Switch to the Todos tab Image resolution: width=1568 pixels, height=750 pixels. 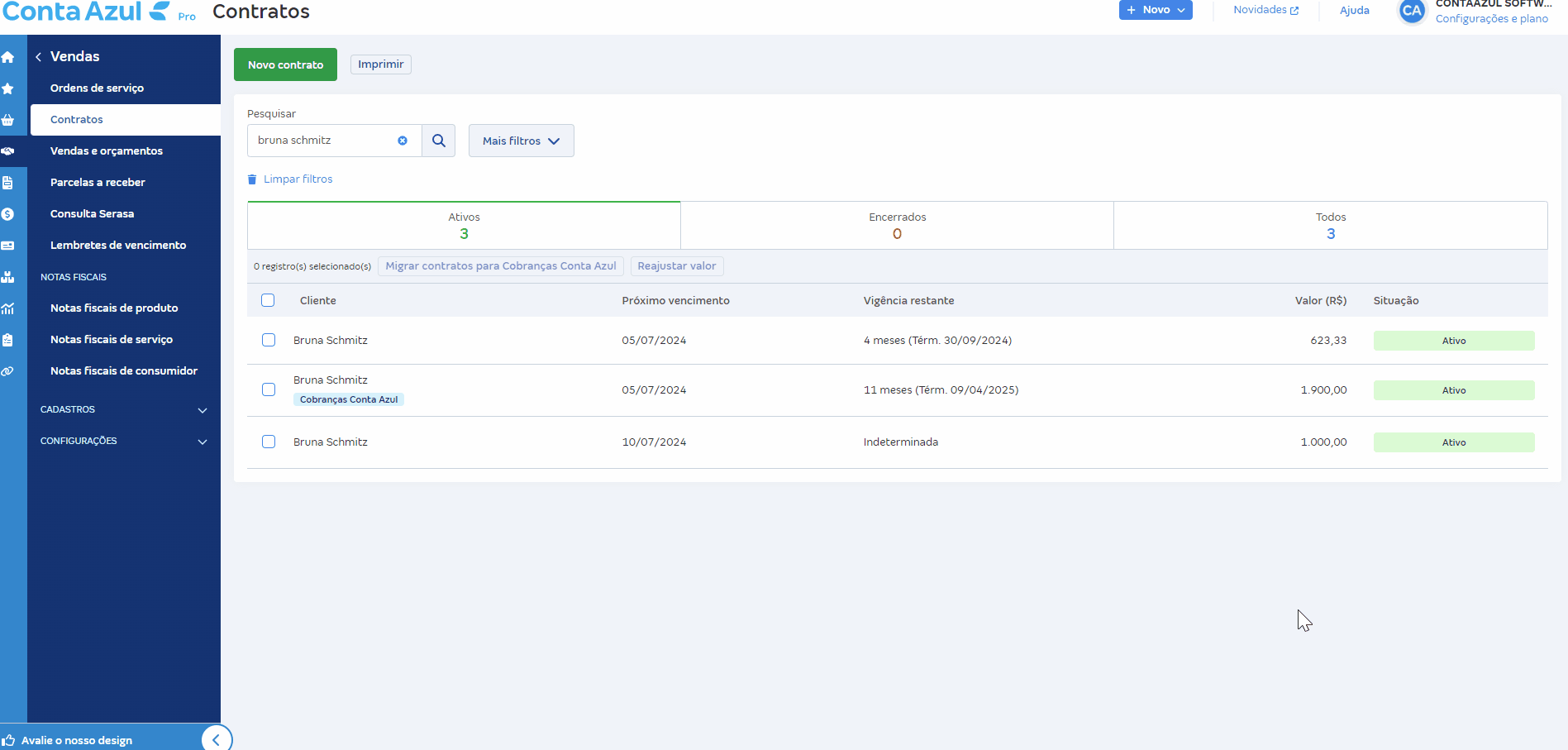[x=1331, y=225]
